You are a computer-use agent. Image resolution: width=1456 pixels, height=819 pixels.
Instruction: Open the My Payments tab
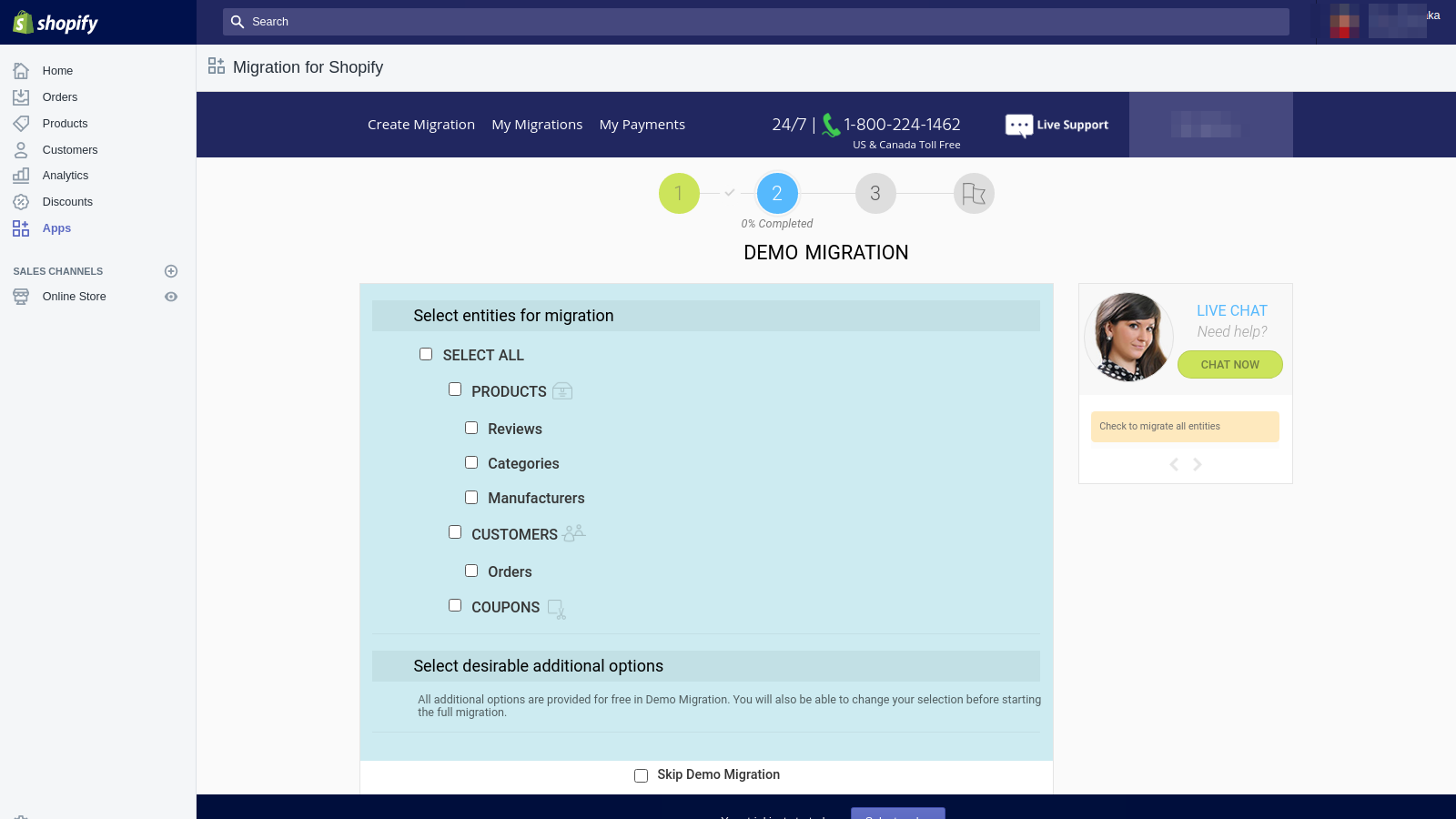tap(642, 125)
